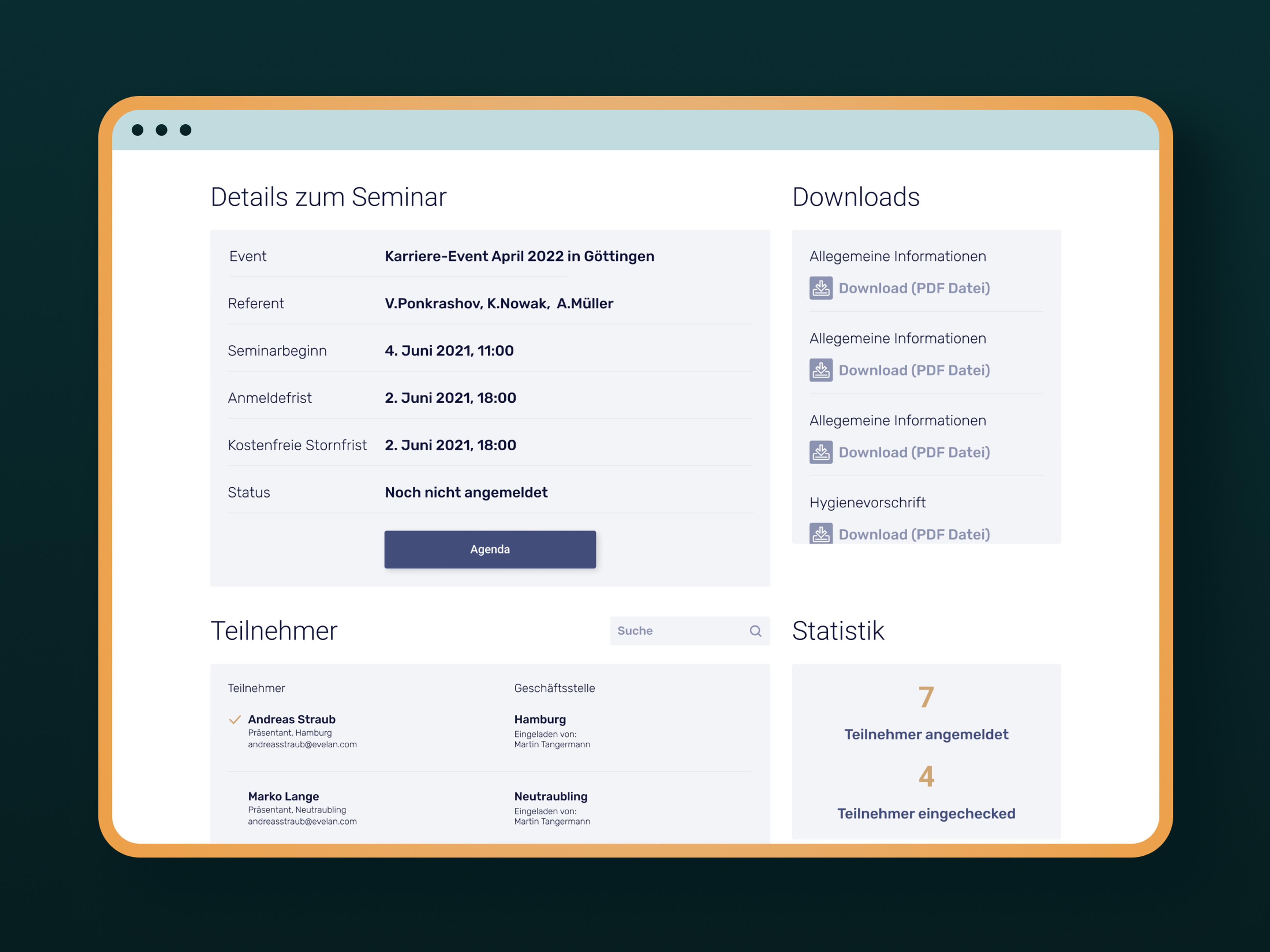Click the second Allegemeine Informationen download icon
Screen dimensions: 1270x952
point(821,370)
